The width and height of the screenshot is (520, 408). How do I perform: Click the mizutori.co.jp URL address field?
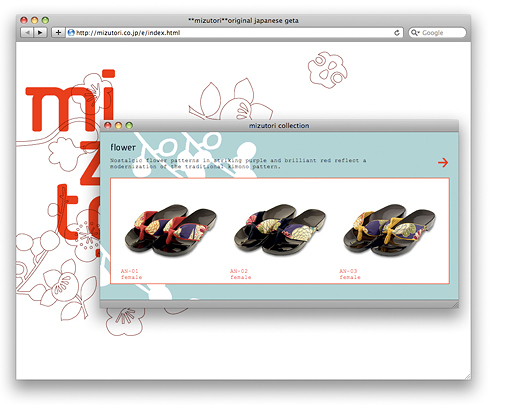(x=234, y=33)
